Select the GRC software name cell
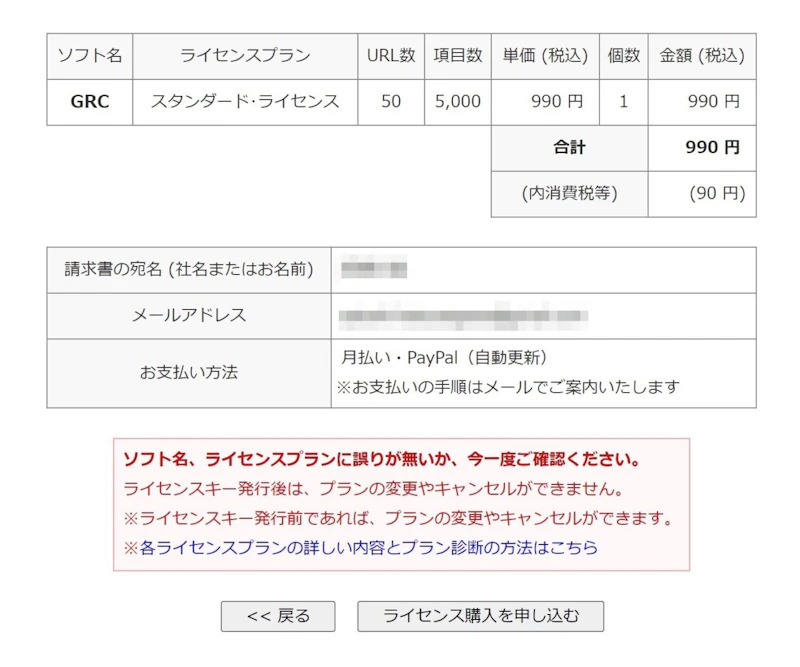This screenshot has width=800, height=667. (x=89, y=102)
